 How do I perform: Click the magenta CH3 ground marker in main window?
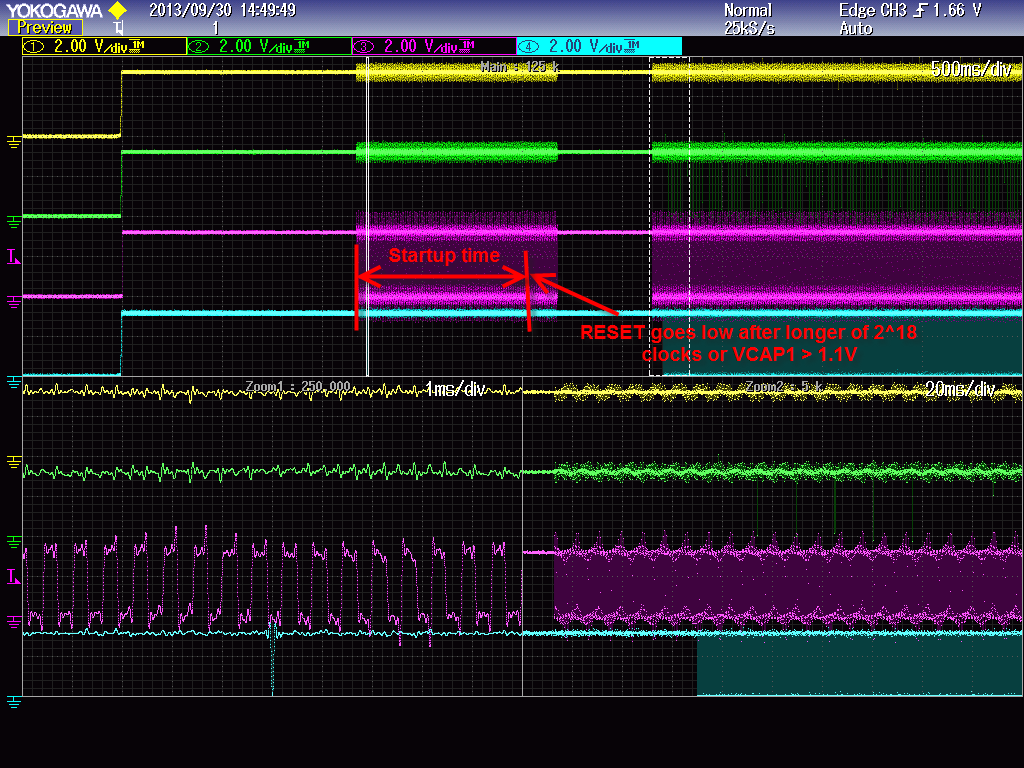(x=14, y=302)
